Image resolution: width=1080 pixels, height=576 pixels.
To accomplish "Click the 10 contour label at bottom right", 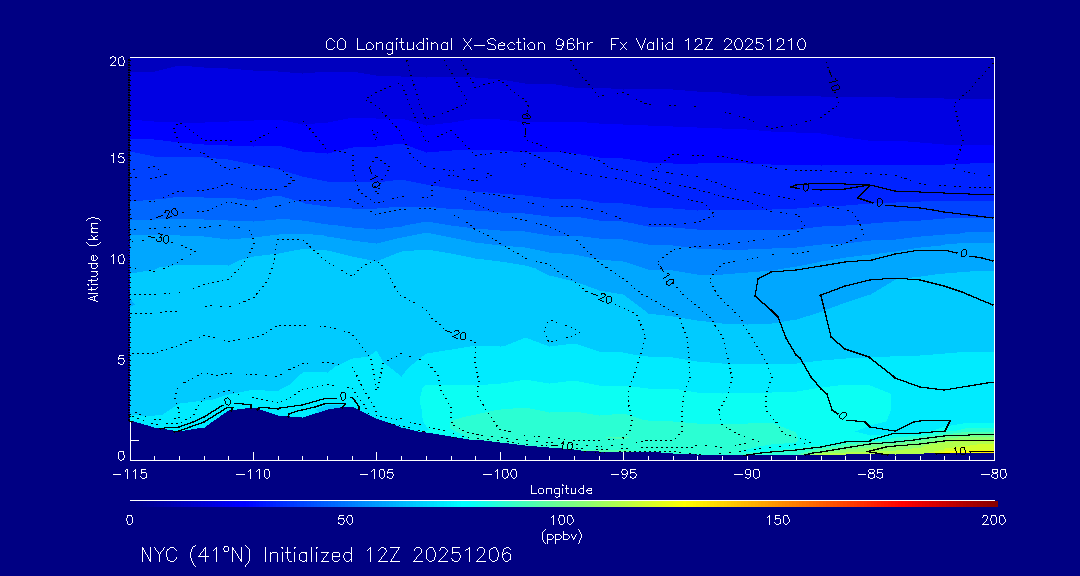I will pos(960,451).
